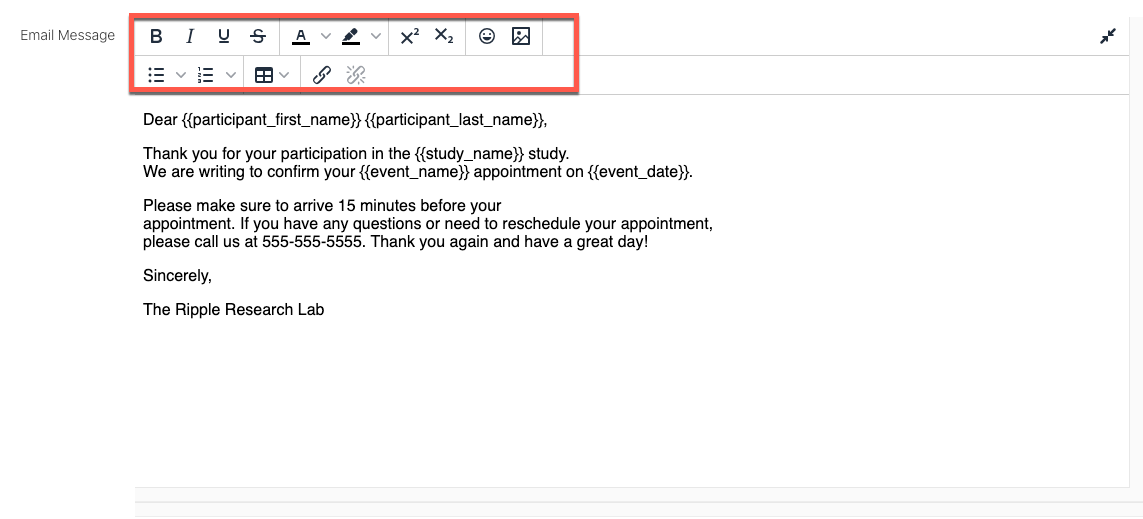Click the line starting 'Dear {{participant_first_name}}'
The height and width of the screenshot is (519, 1143).
coord(345,120)
